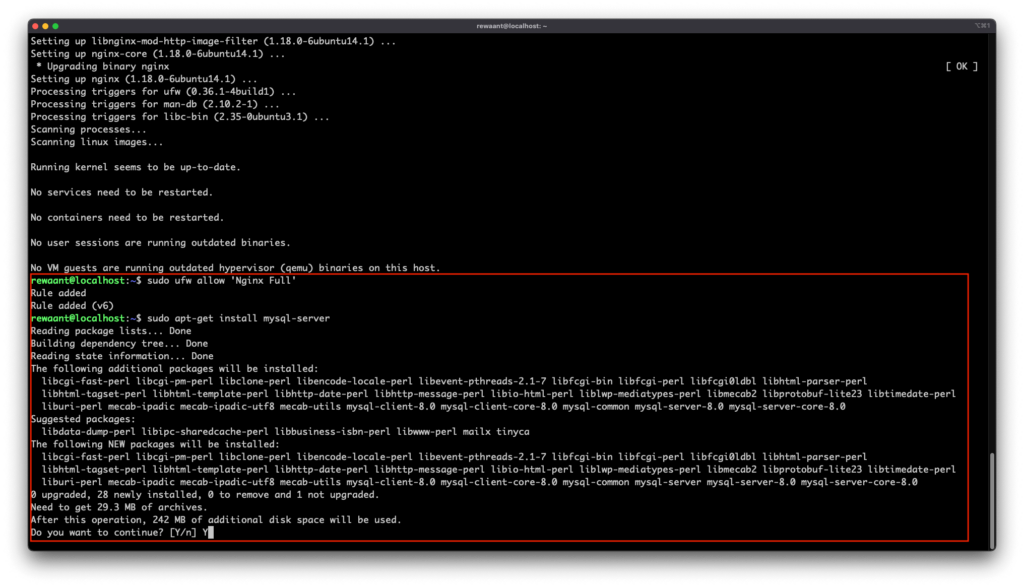Click the 'sudo apt-get install mysql-server' command
Viewport: 1024px width, 588px height.
point(238,318)
